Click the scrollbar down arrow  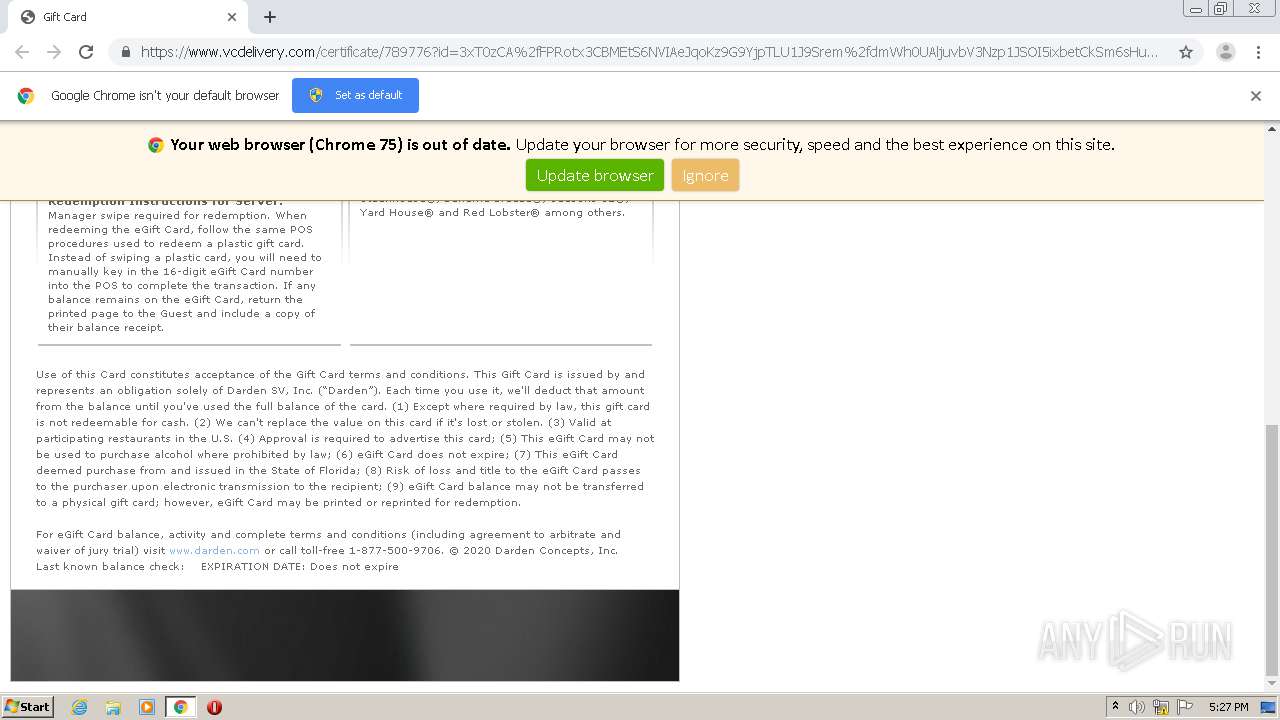[x=1272, y=686]
